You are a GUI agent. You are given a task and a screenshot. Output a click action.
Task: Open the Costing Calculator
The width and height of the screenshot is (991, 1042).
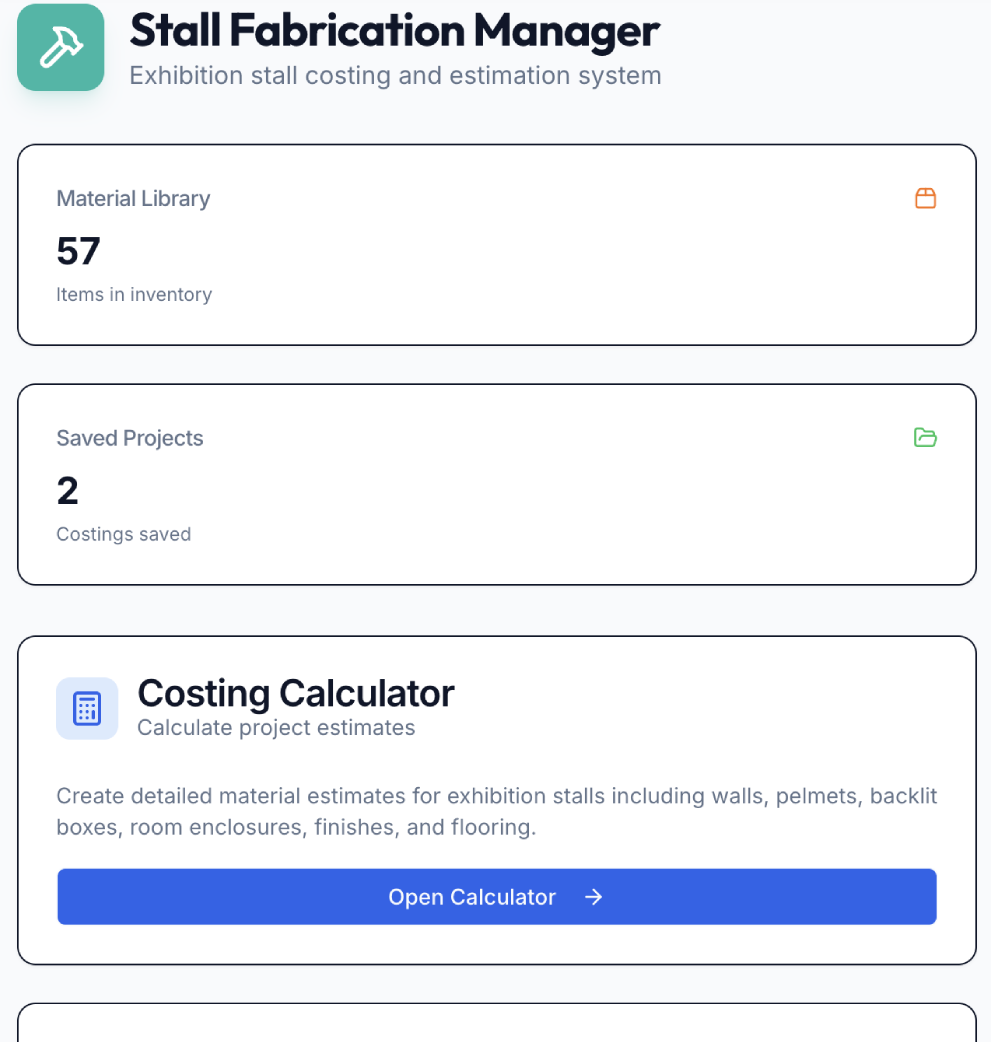(x=496, y=897)
